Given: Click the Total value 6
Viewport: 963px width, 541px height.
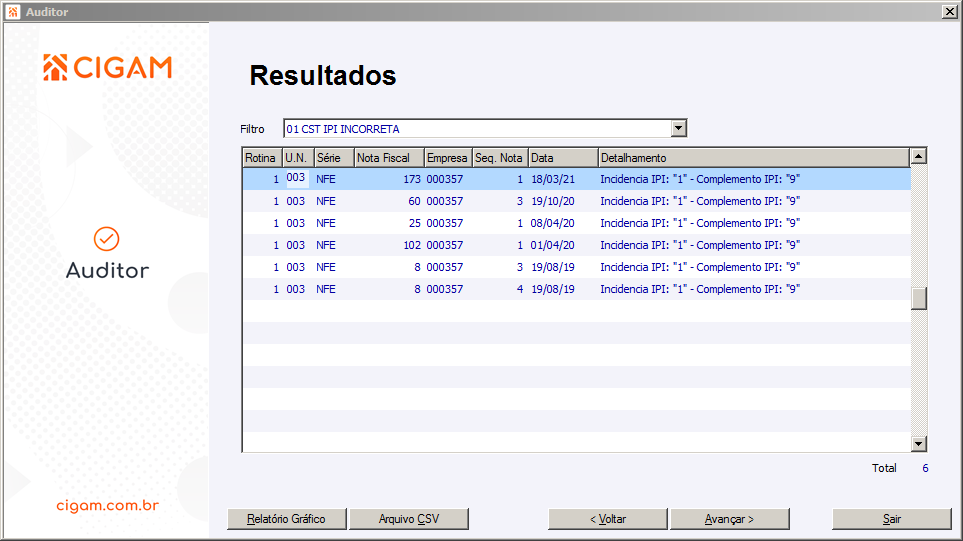Looking at the screenshot, I should tap(925, 468).
